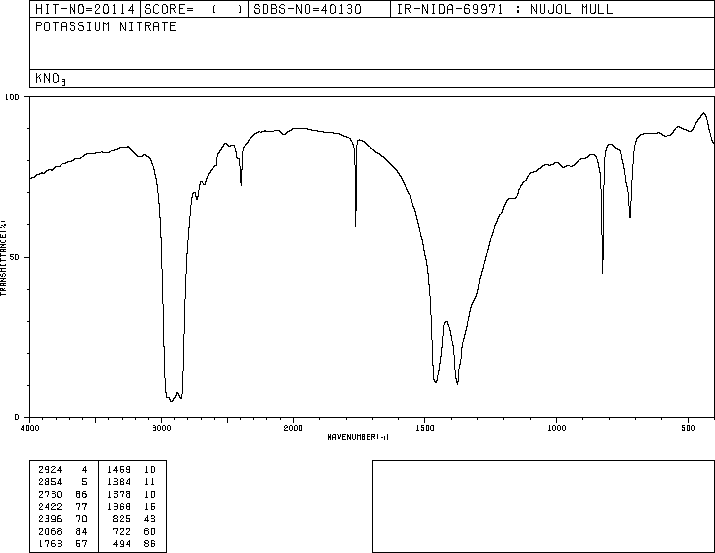The width and height of the screenshot is (715, 553).
Task: Click the 3000 x-axis tick label
Action: pos(161,428)
